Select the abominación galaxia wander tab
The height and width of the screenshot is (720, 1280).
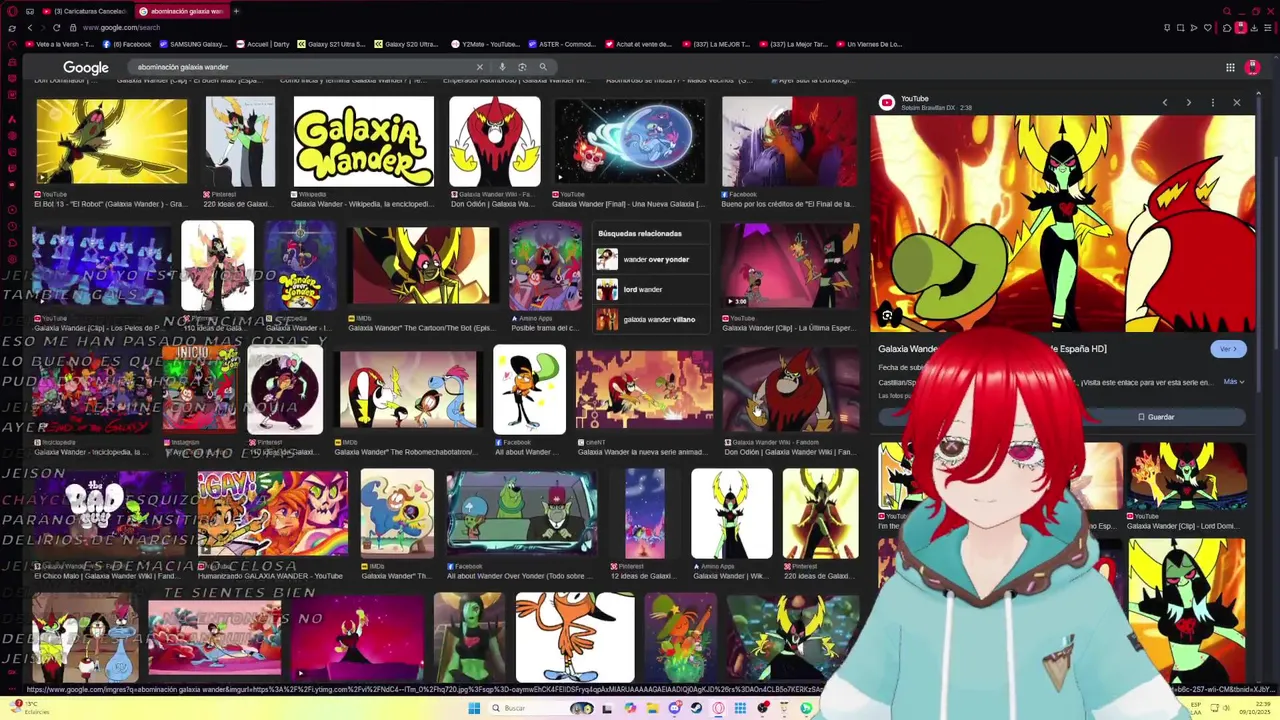(181, 11)
